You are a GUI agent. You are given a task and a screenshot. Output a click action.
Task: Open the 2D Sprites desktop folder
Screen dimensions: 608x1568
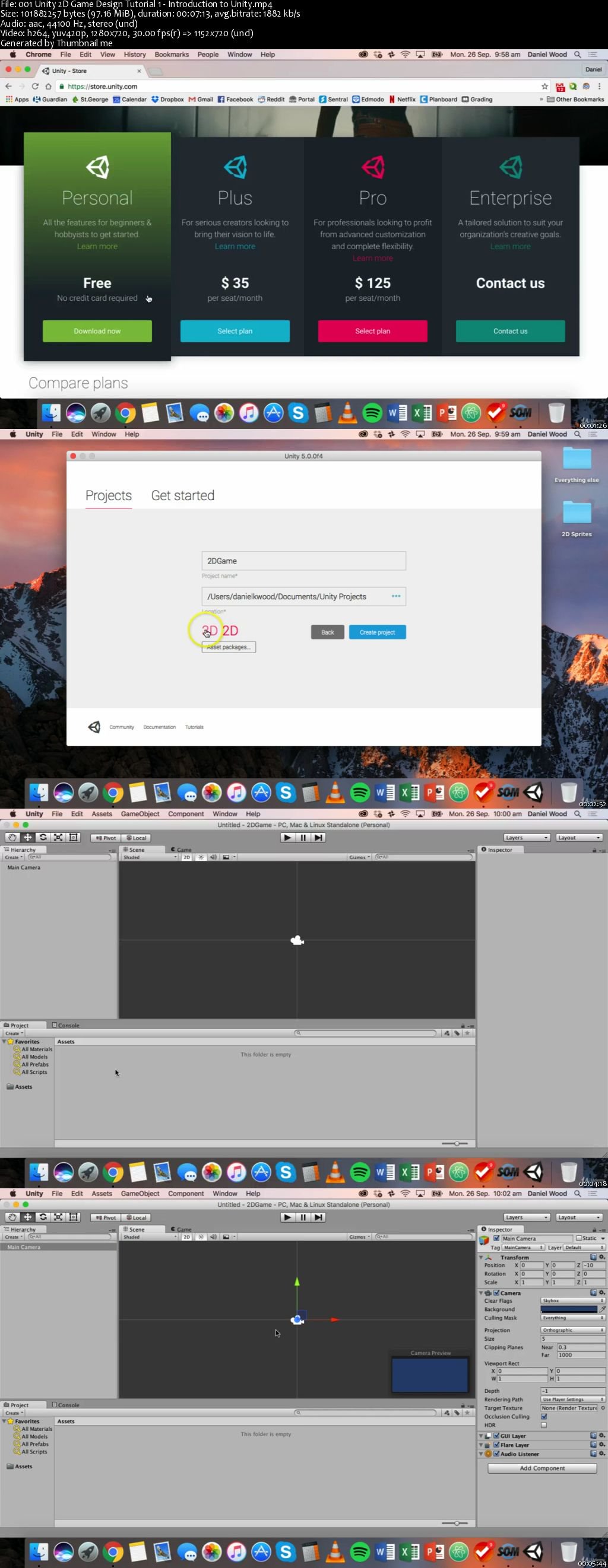[x=577, y=514]
